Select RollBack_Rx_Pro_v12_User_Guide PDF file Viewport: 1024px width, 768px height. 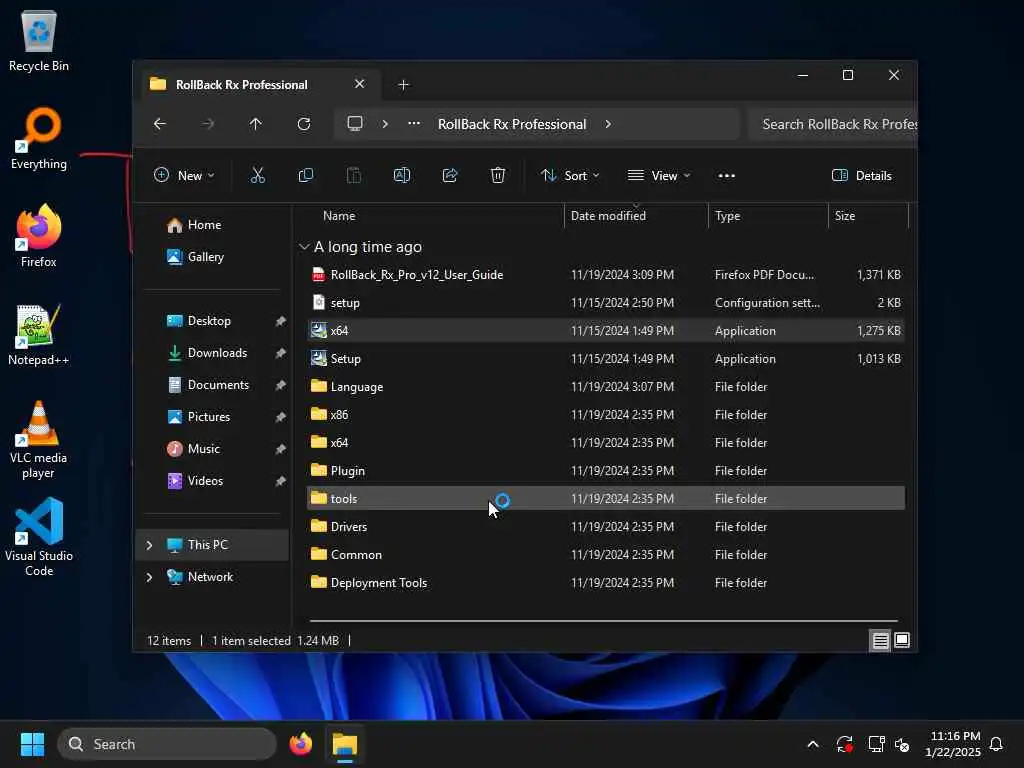606,275
